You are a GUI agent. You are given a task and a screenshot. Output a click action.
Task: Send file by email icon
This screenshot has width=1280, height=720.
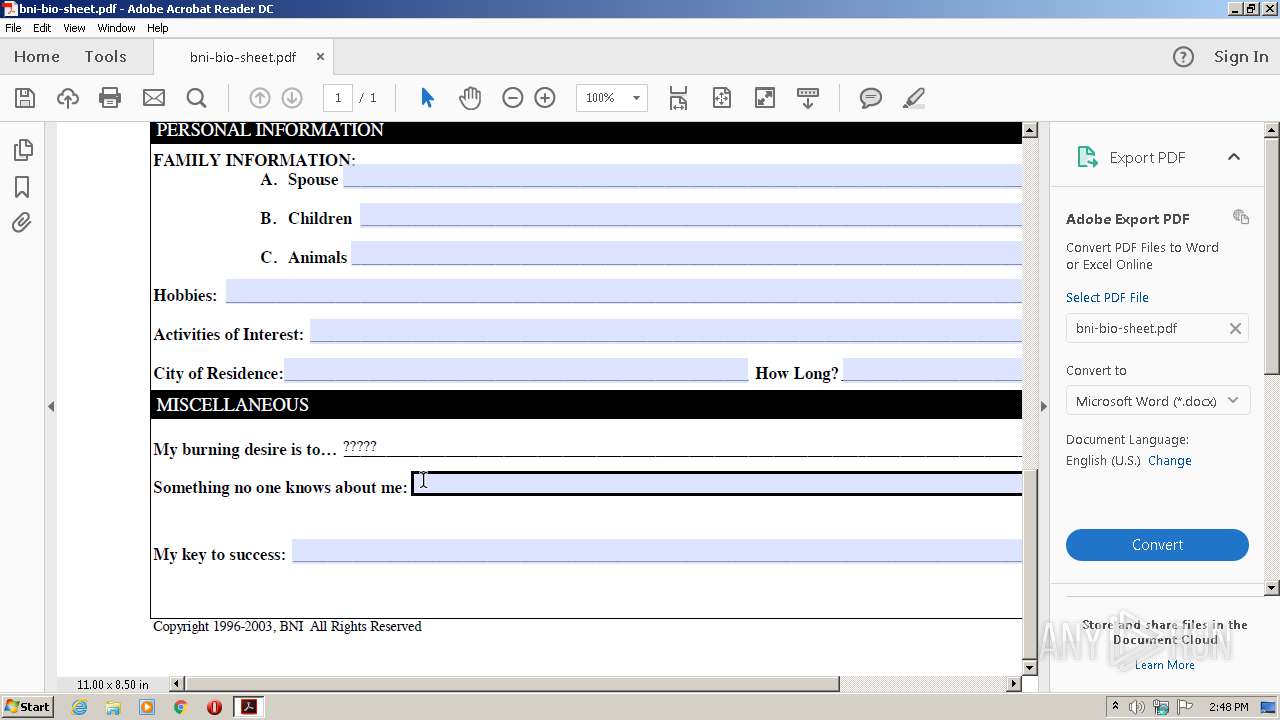[154, 98]
